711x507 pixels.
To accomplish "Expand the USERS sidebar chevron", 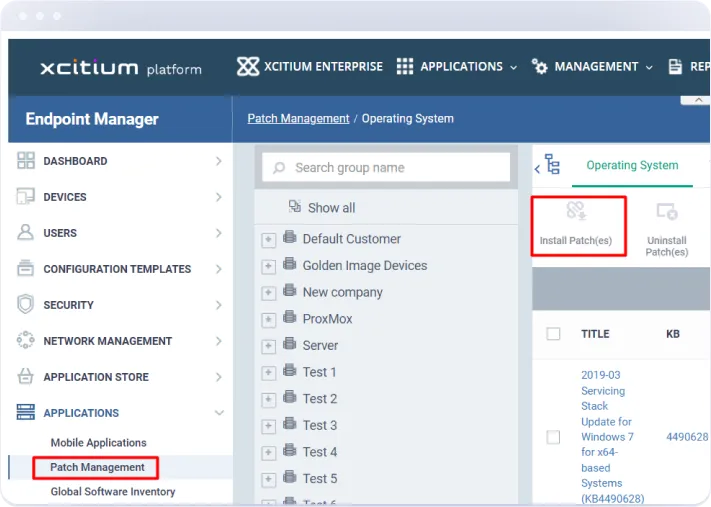I will click(x=219, y=233).
